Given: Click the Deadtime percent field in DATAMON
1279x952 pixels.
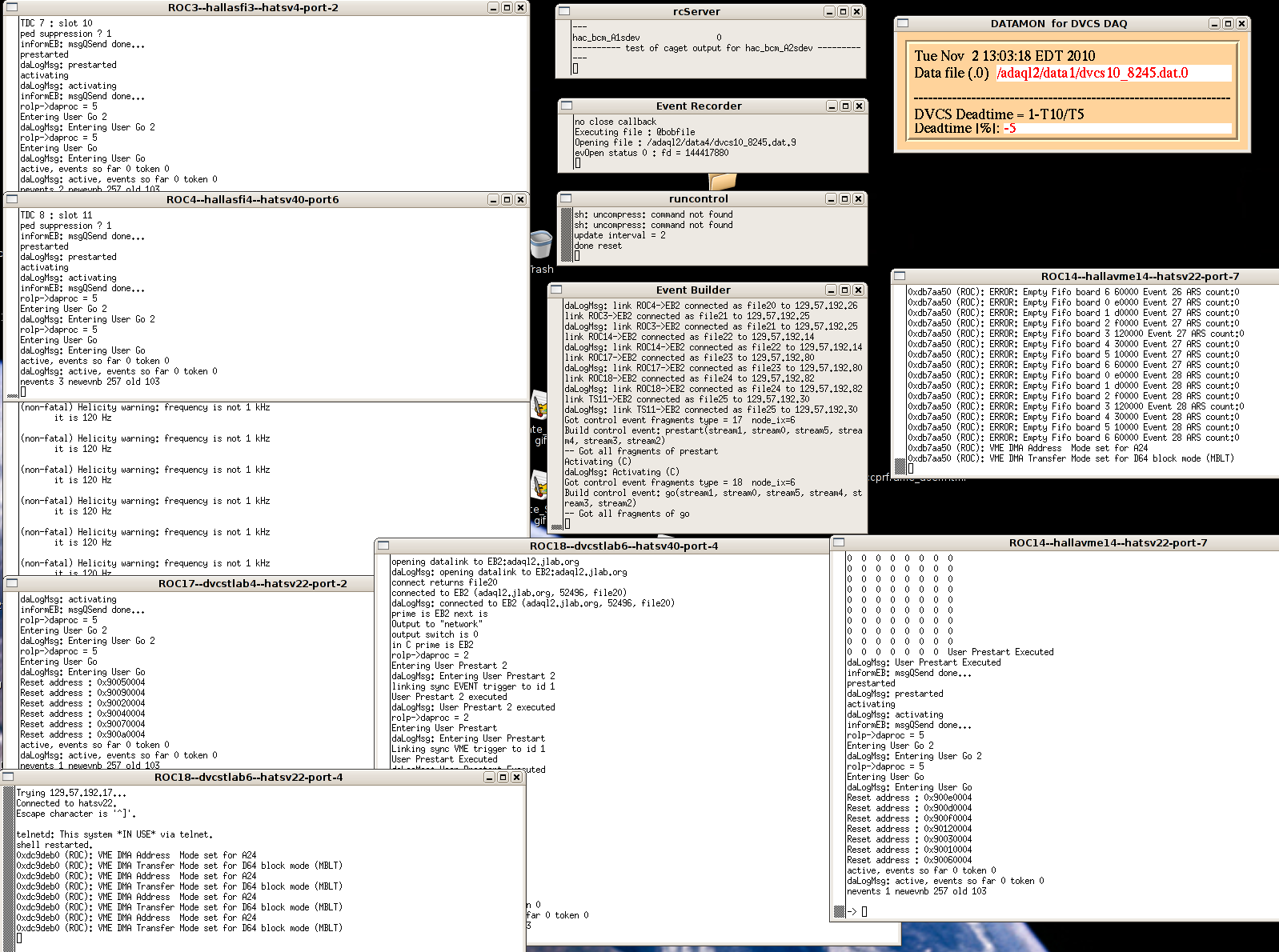Looking at the screenshot, I should pos(1117,128).
